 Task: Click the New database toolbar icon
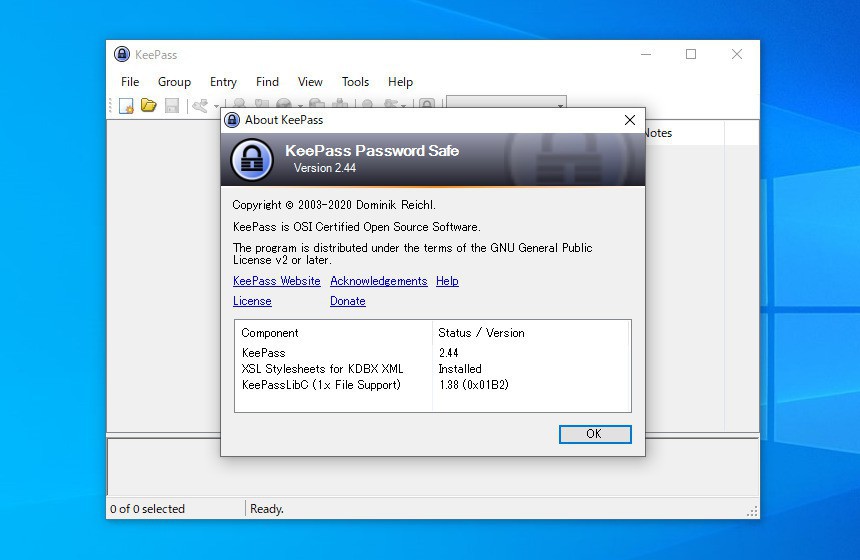pyautogui.click(x=126, y=106)
